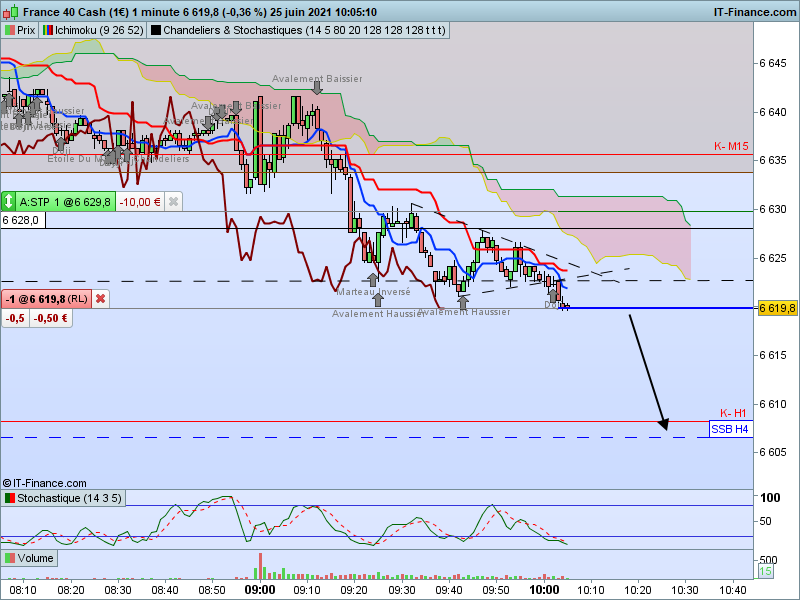The image size is (800, 600).
Task: Cancel the A:STP stop order with the grey X
Action: [173, 202]
